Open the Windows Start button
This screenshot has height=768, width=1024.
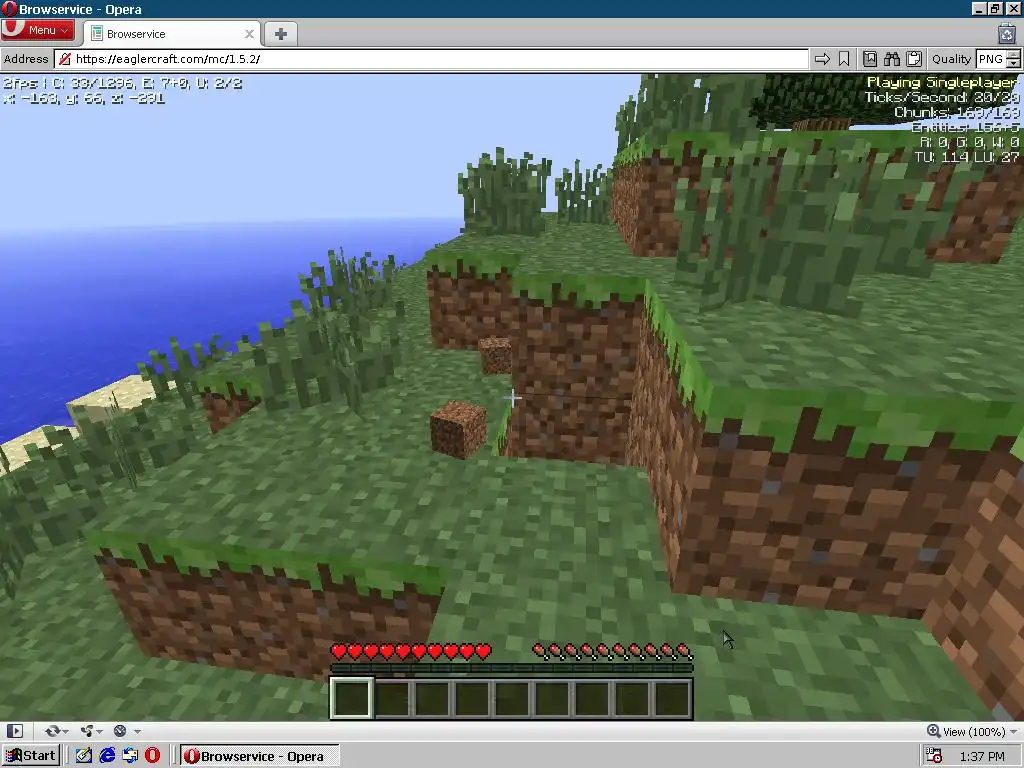(x=31, y=756)
